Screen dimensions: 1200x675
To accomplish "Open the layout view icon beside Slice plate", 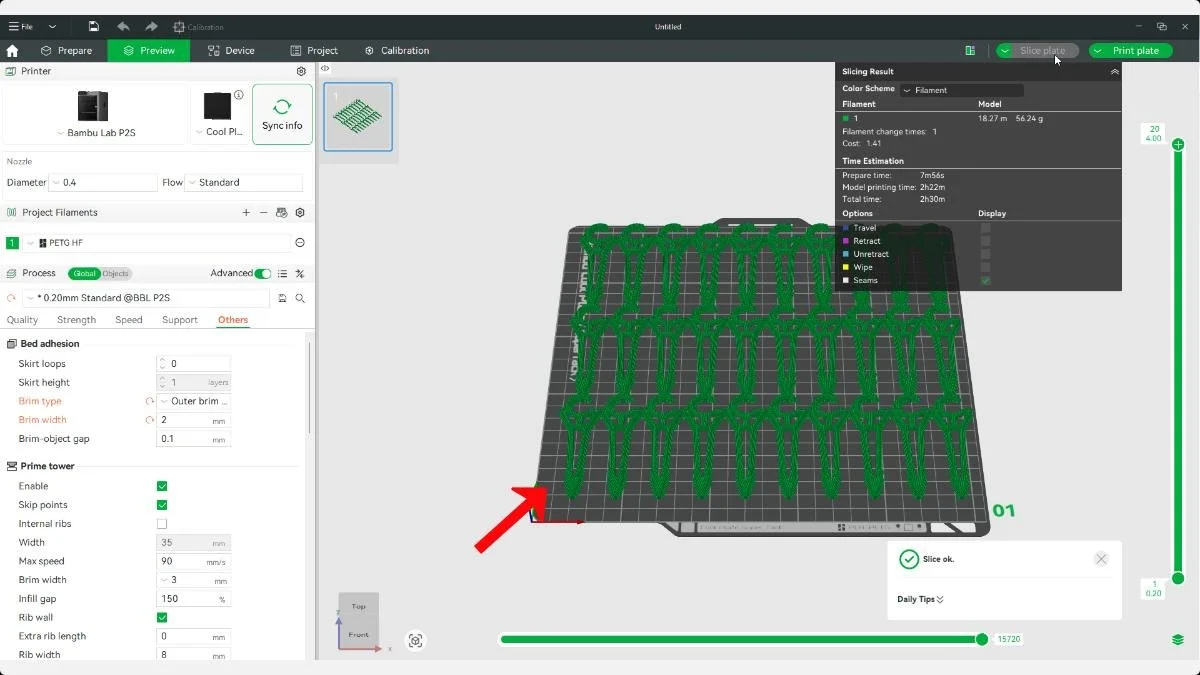I will point(970,51).
